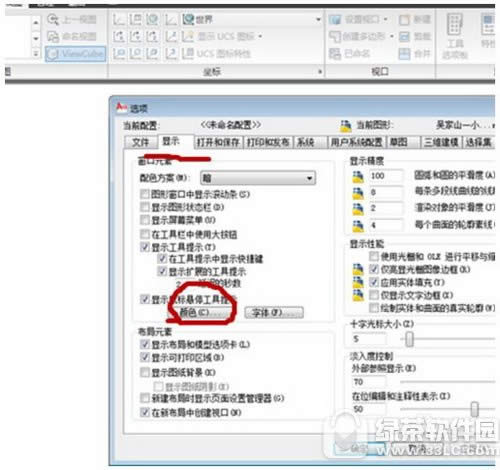Click the Fonts button
The height and width of the screenshot is (470, 500).
[274, 313]
